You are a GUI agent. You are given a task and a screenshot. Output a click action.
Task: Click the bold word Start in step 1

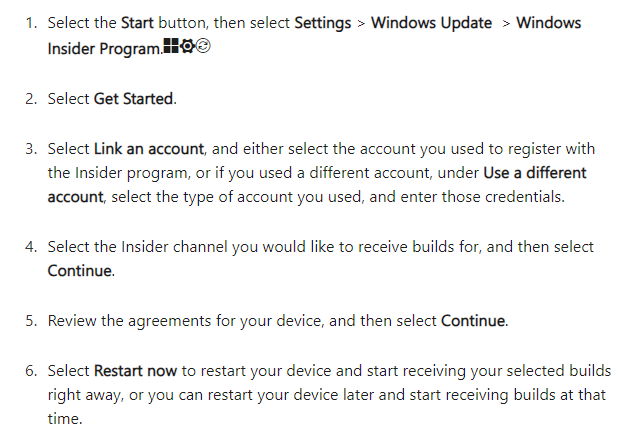click(x=137, y=23)
